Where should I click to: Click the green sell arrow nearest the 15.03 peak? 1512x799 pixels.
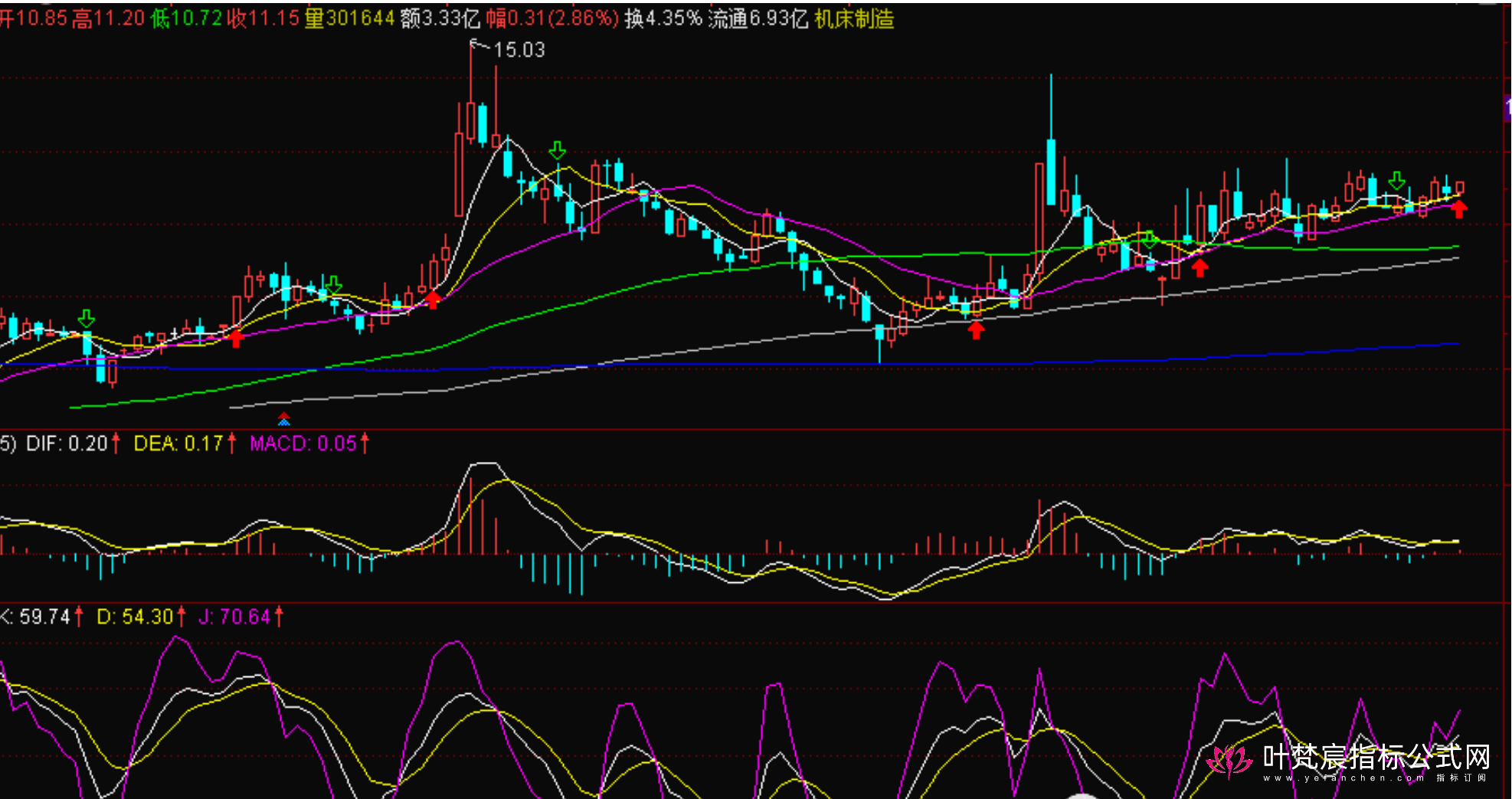coord(558,150)
